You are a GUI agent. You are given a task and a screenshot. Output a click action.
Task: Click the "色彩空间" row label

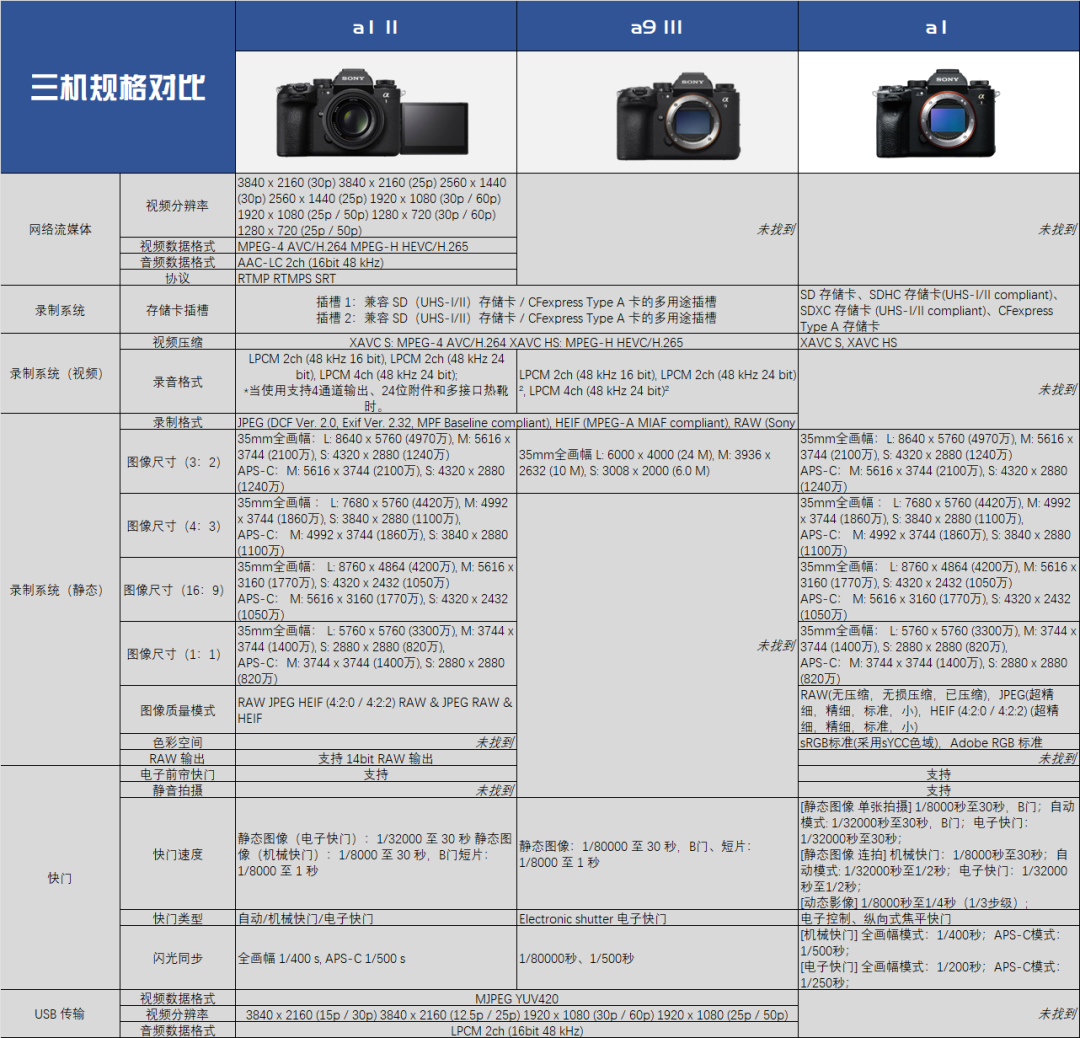178,742
